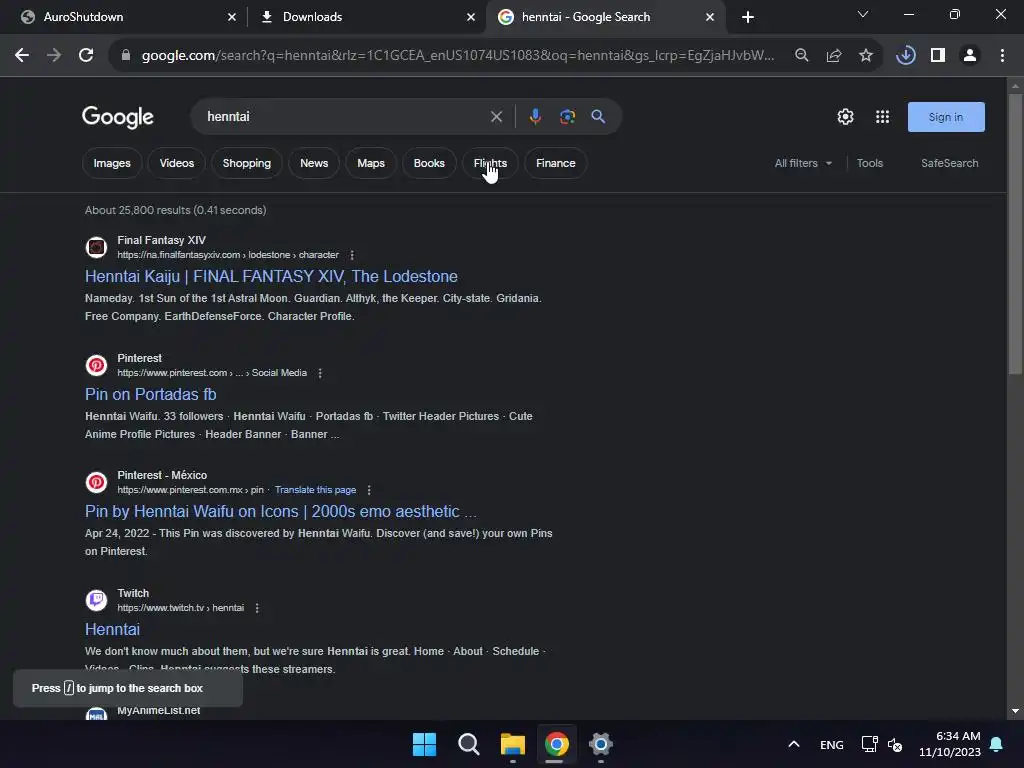Image resolution: width=1024 pixels, height=768 pixels.
Task: Click the muted volume icon in tray
Action: (x=895, y=745)
